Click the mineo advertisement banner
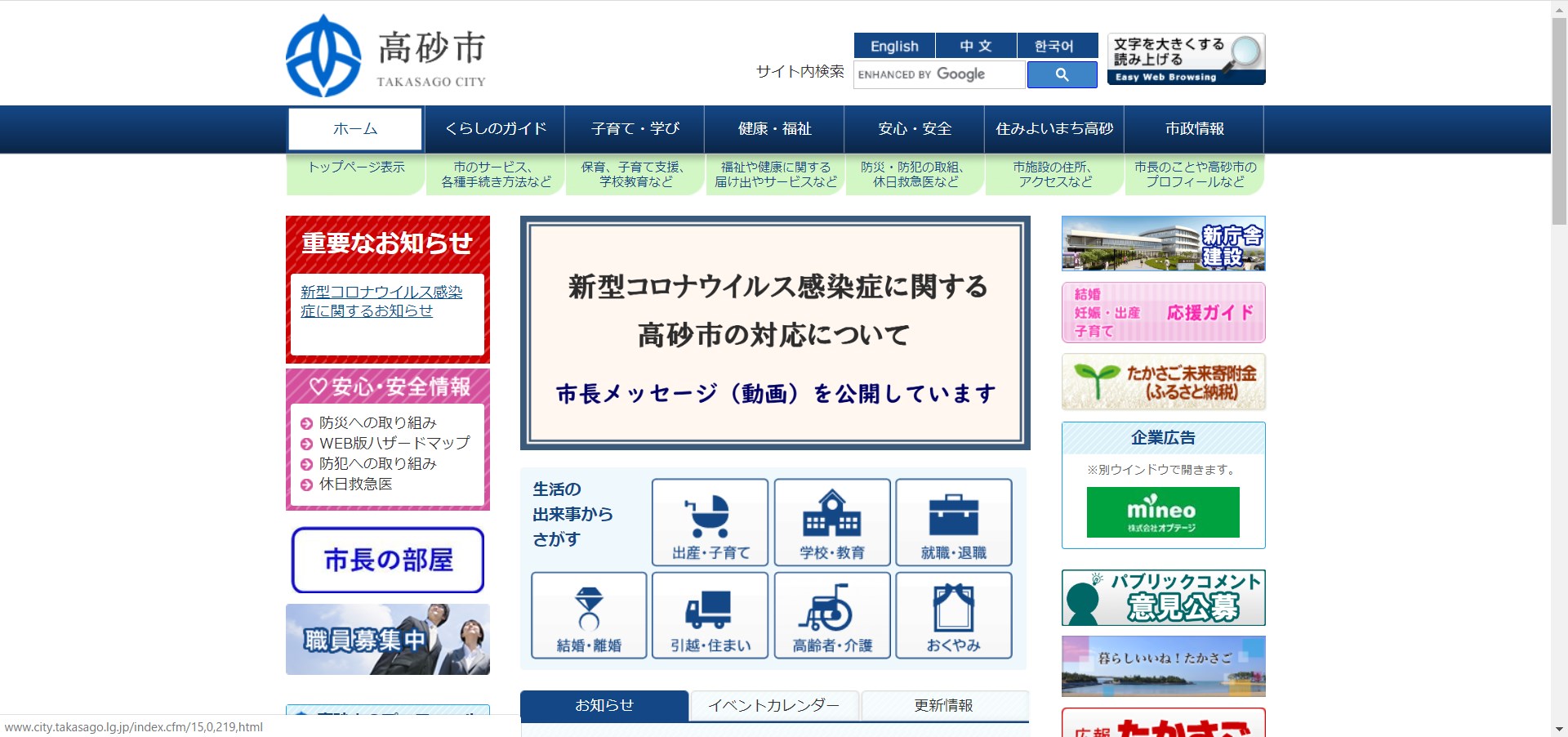Image resolution: width=1568 pixels, height=737 pixels. (1162, 512)
